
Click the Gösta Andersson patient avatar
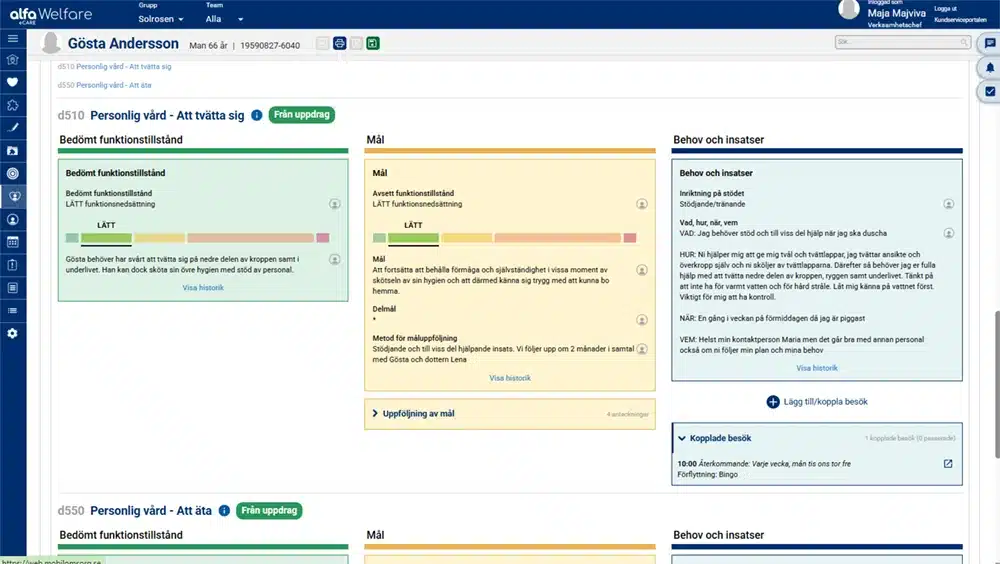(x=50, y=43)
